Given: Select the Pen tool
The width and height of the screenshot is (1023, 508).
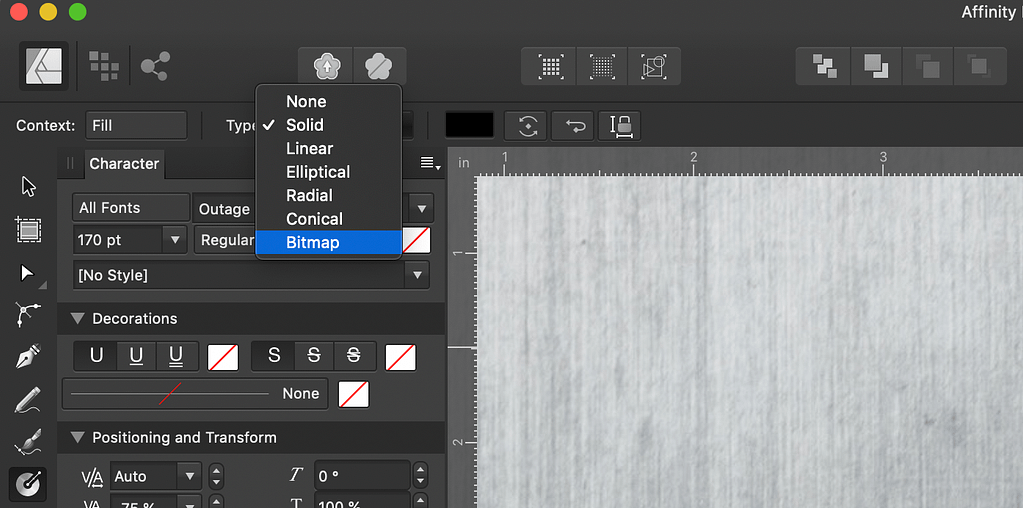Looking at the screenshot, I should pos(28,357).
